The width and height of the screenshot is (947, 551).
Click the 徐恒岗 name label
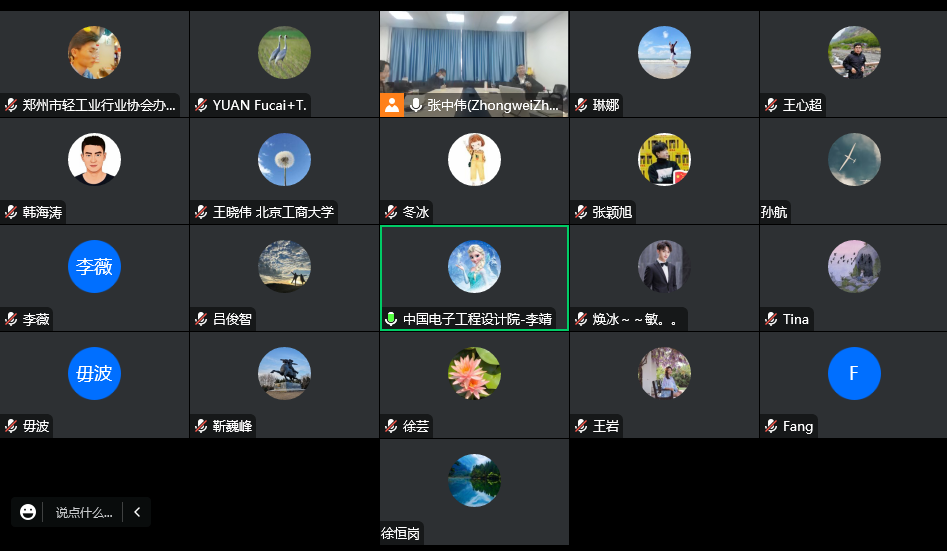[400, 533]
